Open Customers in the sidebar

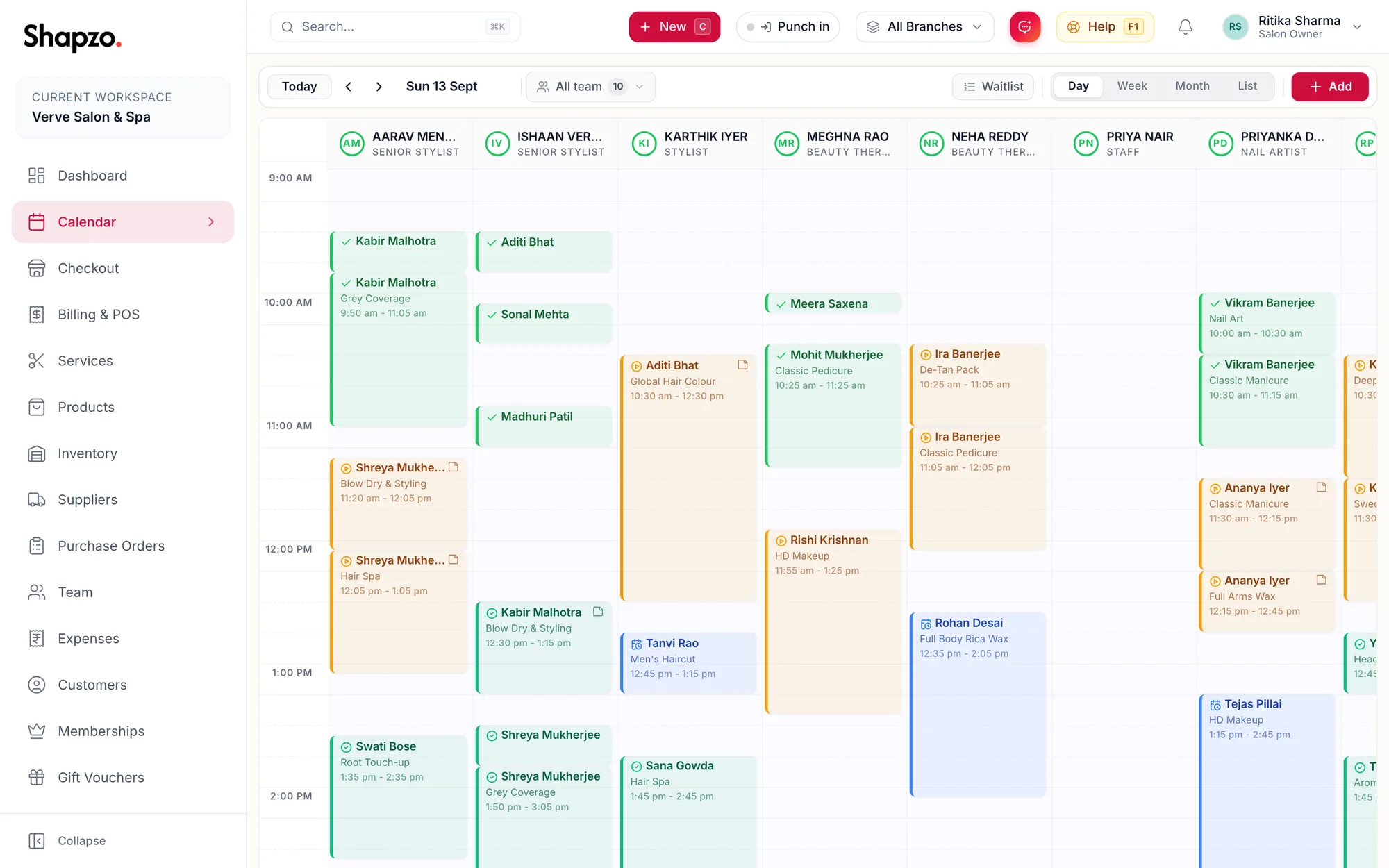[x=123, y=685]
